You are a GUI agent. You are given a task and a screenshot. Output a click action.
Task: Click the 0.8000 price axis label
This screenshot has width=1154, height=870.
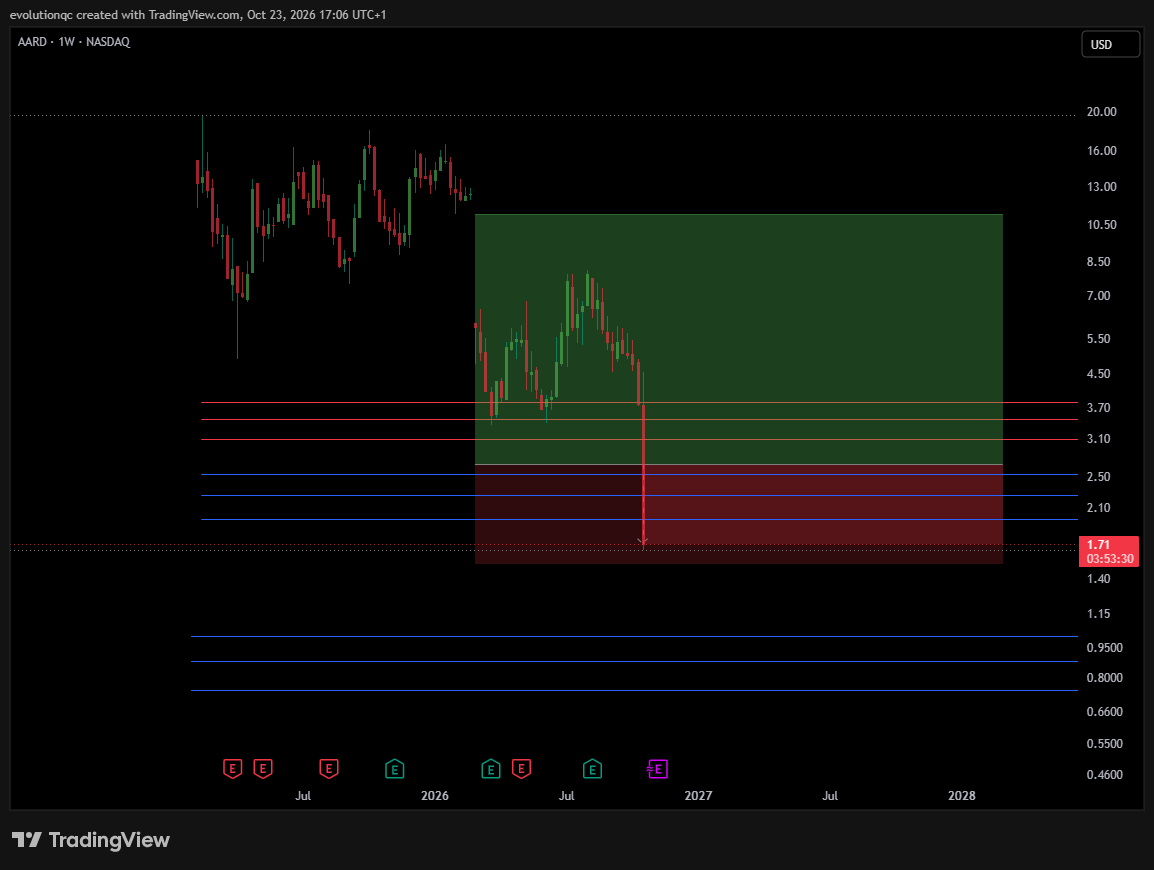(x=1105, y=678)
